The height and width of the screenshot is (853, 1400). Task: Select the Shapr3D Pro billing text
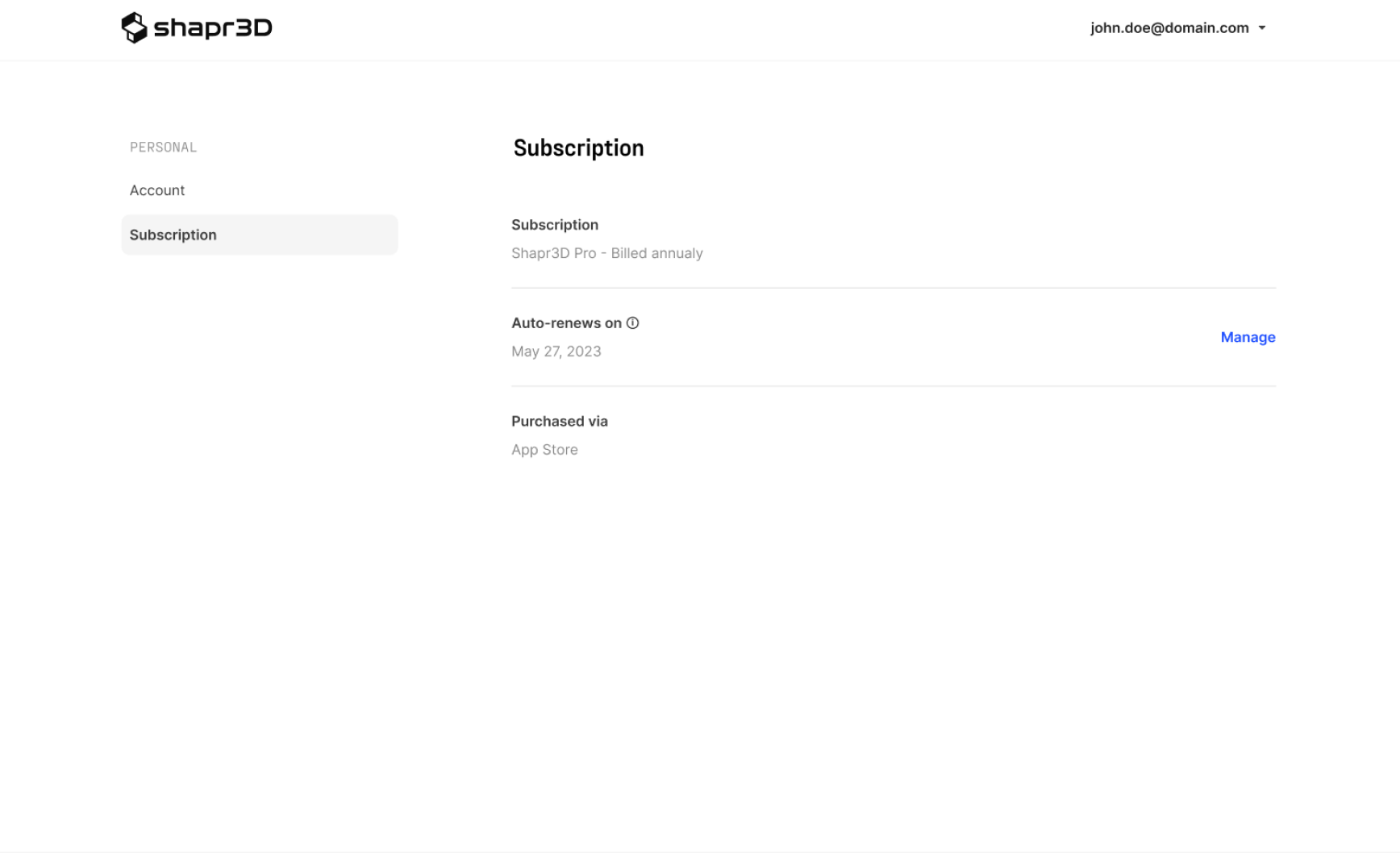coord(606,252)
